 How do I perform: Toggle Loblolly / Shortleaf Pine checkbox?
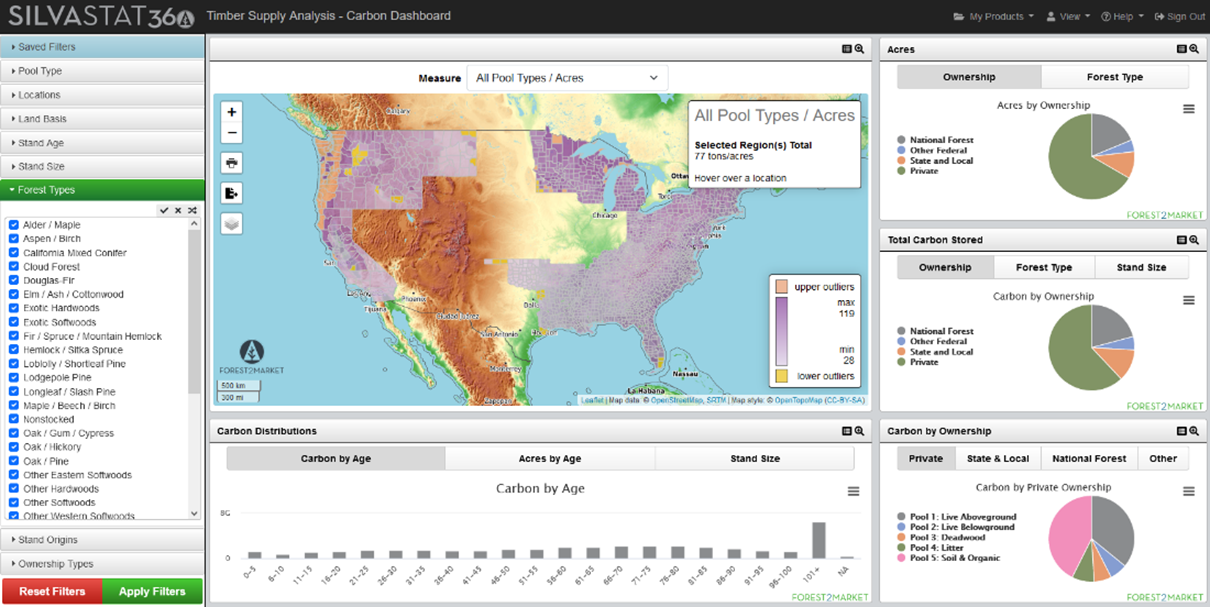coord(14,364)
